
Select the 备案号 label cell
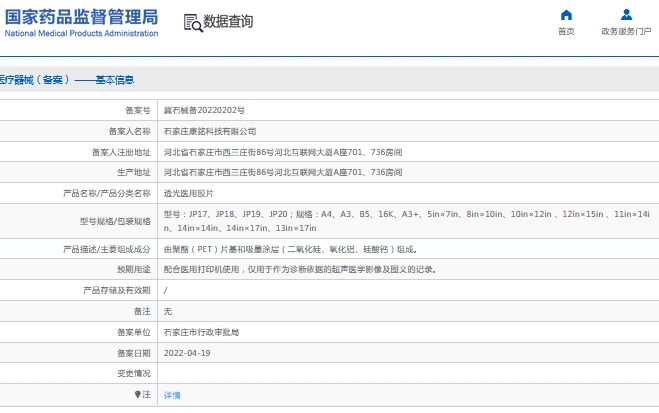click(138, 110)
